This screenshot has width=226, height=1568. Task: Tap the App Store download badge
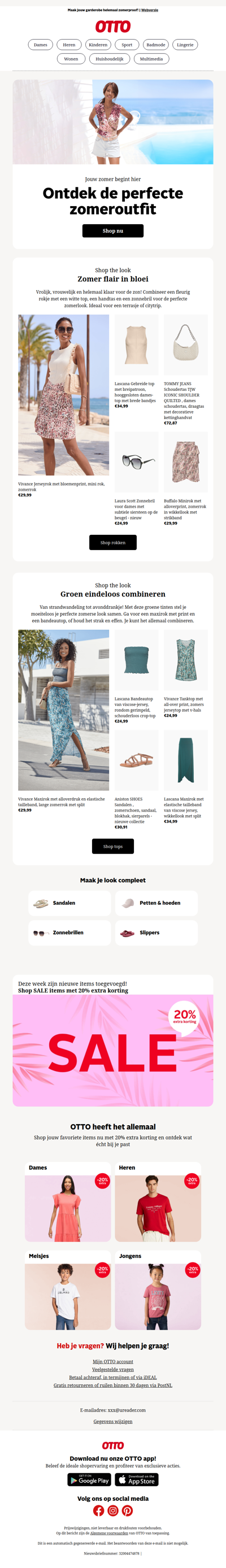click(x=137, y=1480)
